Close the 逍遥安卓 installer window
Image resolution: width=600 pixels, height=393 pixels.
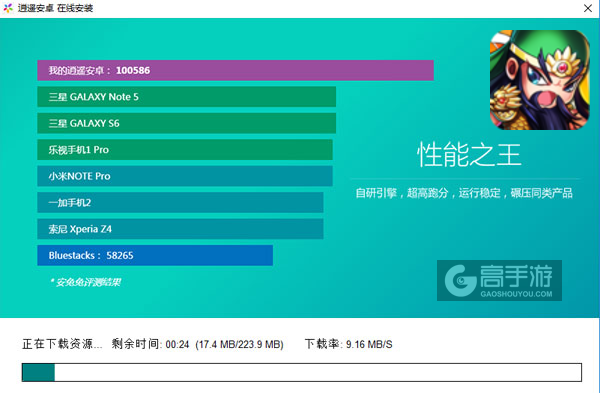coord(588,8)
